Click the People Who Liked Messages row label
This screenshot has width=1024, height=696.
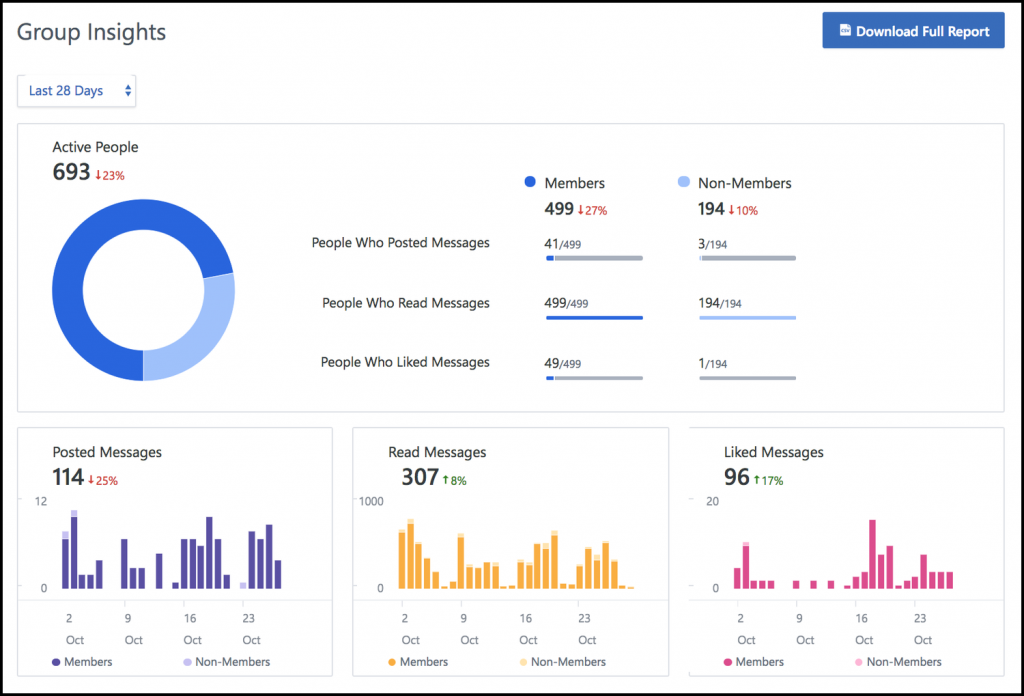[404, 362]
